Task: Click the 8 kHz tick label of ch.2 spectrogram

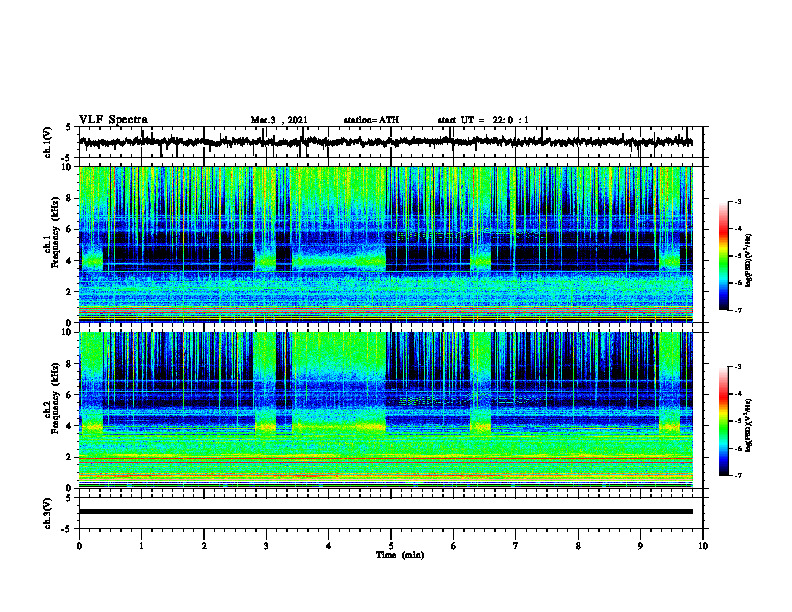Action: [69, 364]
